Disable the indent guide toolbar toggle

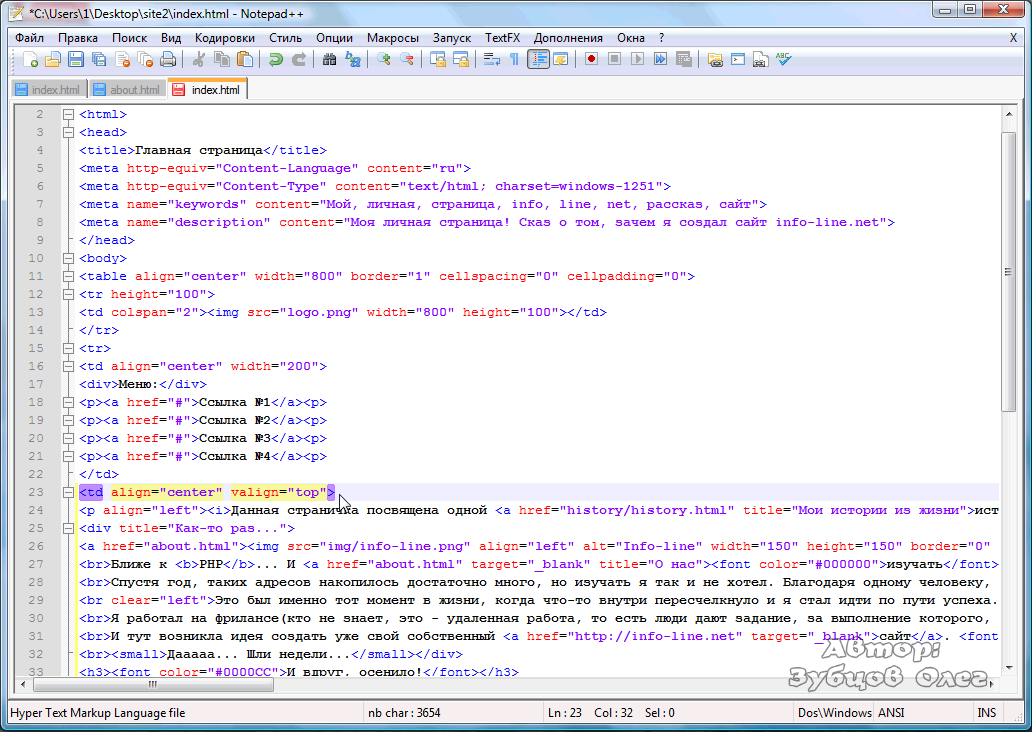[538, 60]
